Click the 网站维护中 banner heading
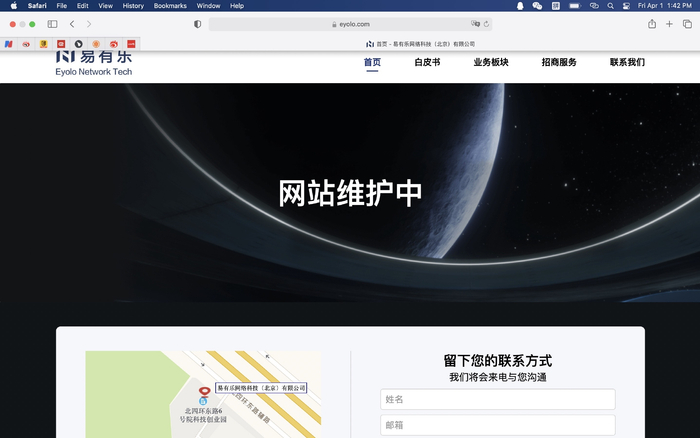The image size is (700, 438). click(x=350, y=193)
